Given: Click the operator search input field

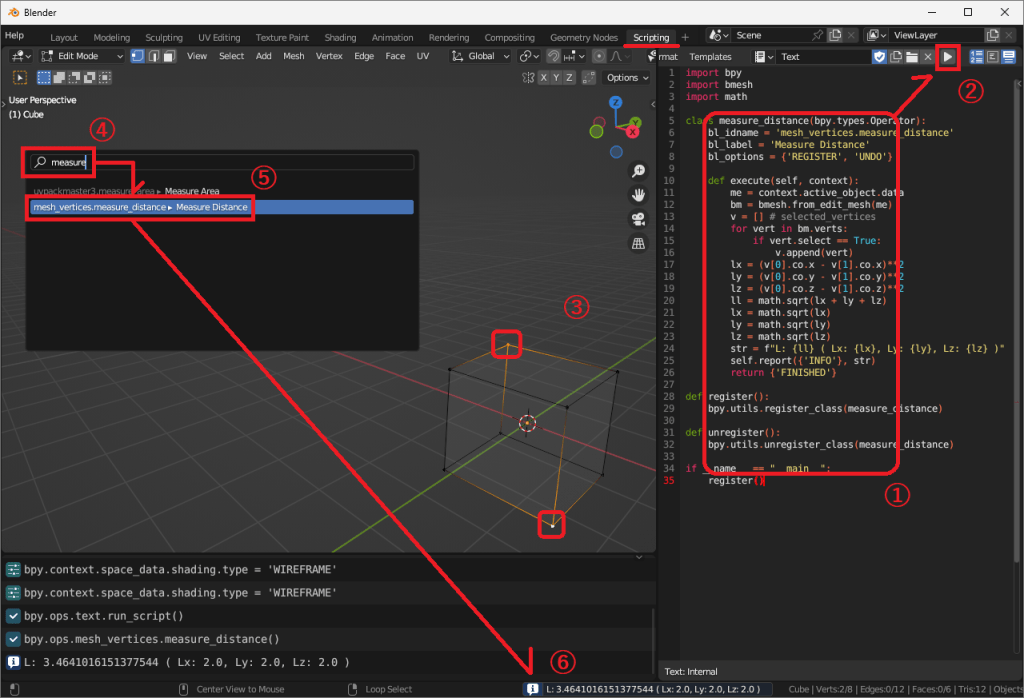Looking at the screenshot, I should (220, 161).
